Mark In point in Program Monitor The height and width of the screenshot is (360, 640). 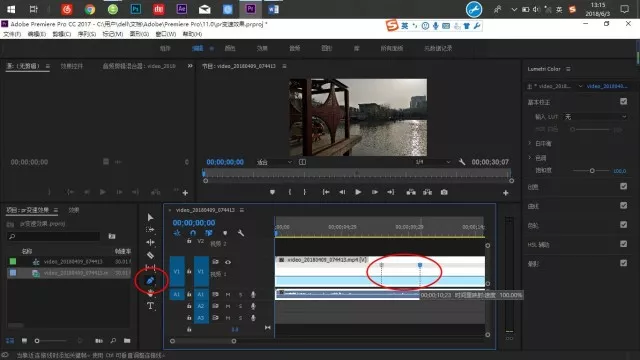pyautogui.click(x=290, y=192)
